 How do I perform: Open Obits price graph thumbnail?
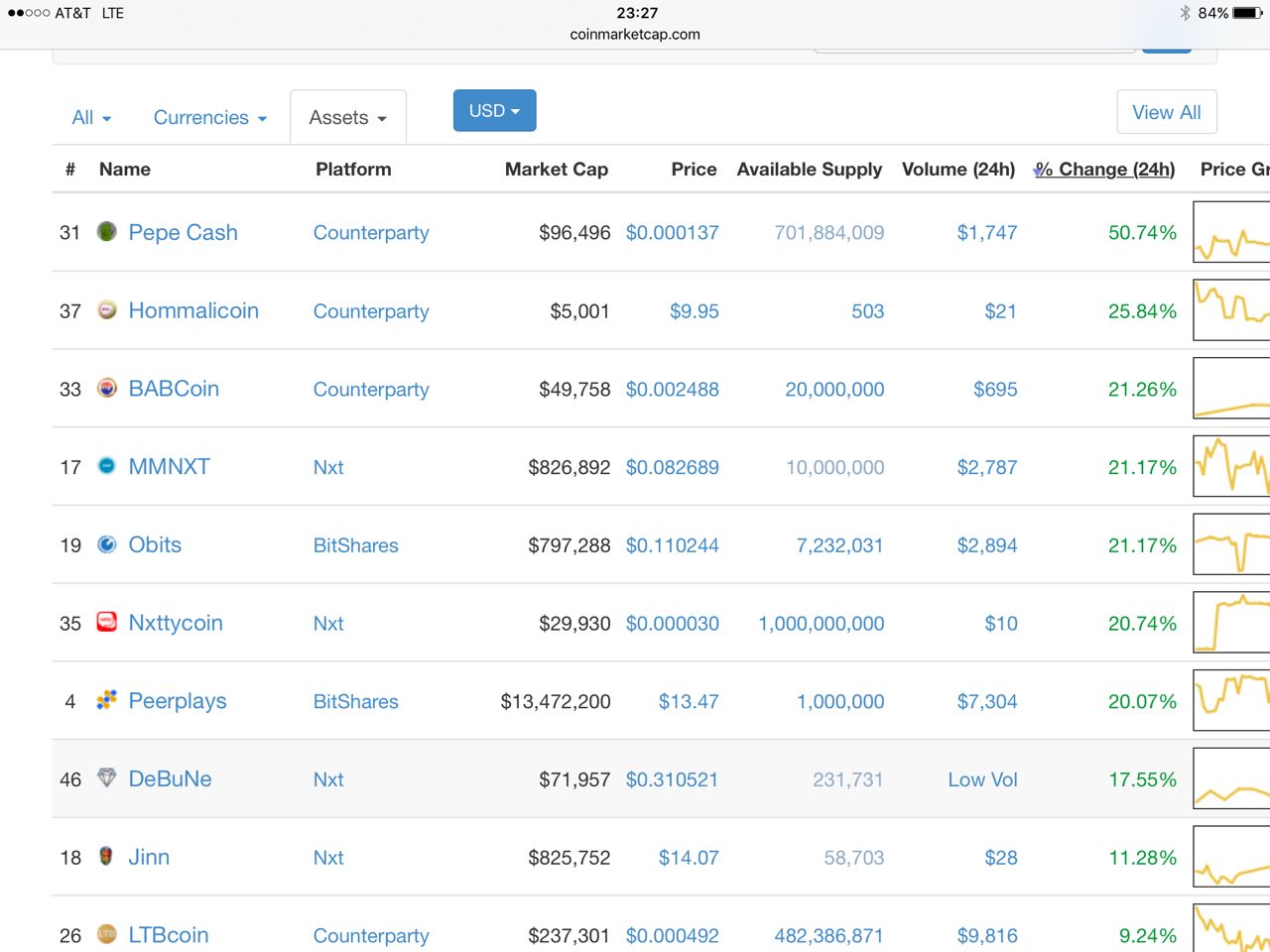(x=1231, y=544)
